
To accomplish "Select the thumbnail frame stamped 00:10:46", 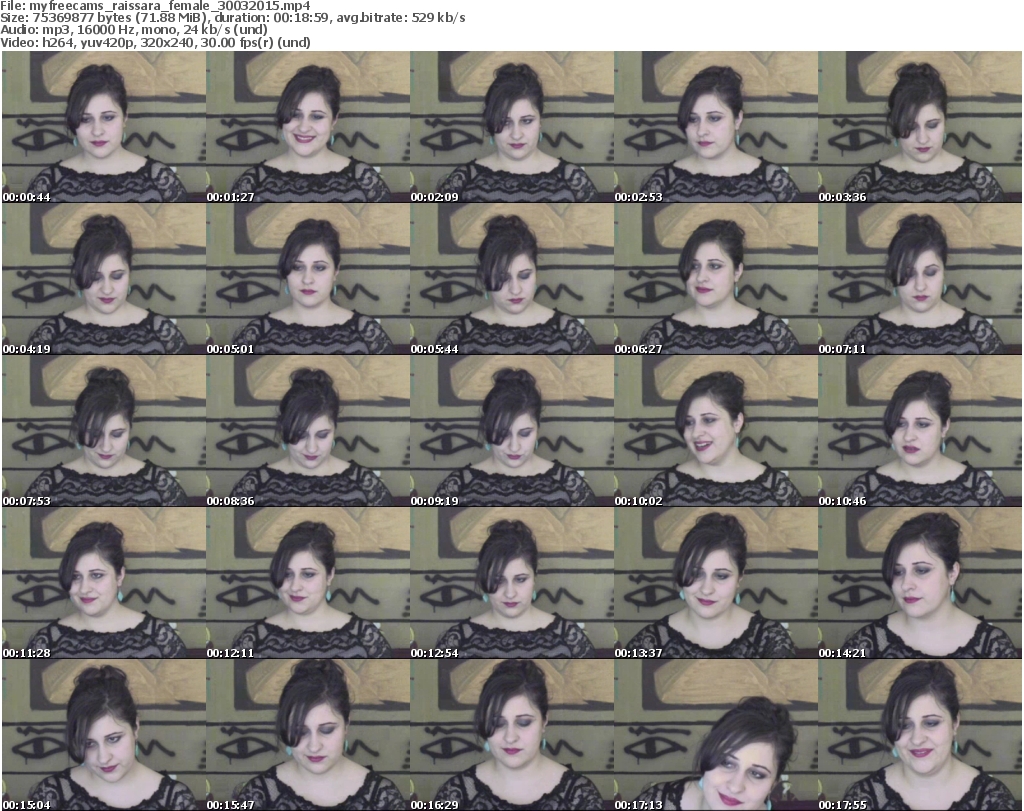I will click(920, 431).
